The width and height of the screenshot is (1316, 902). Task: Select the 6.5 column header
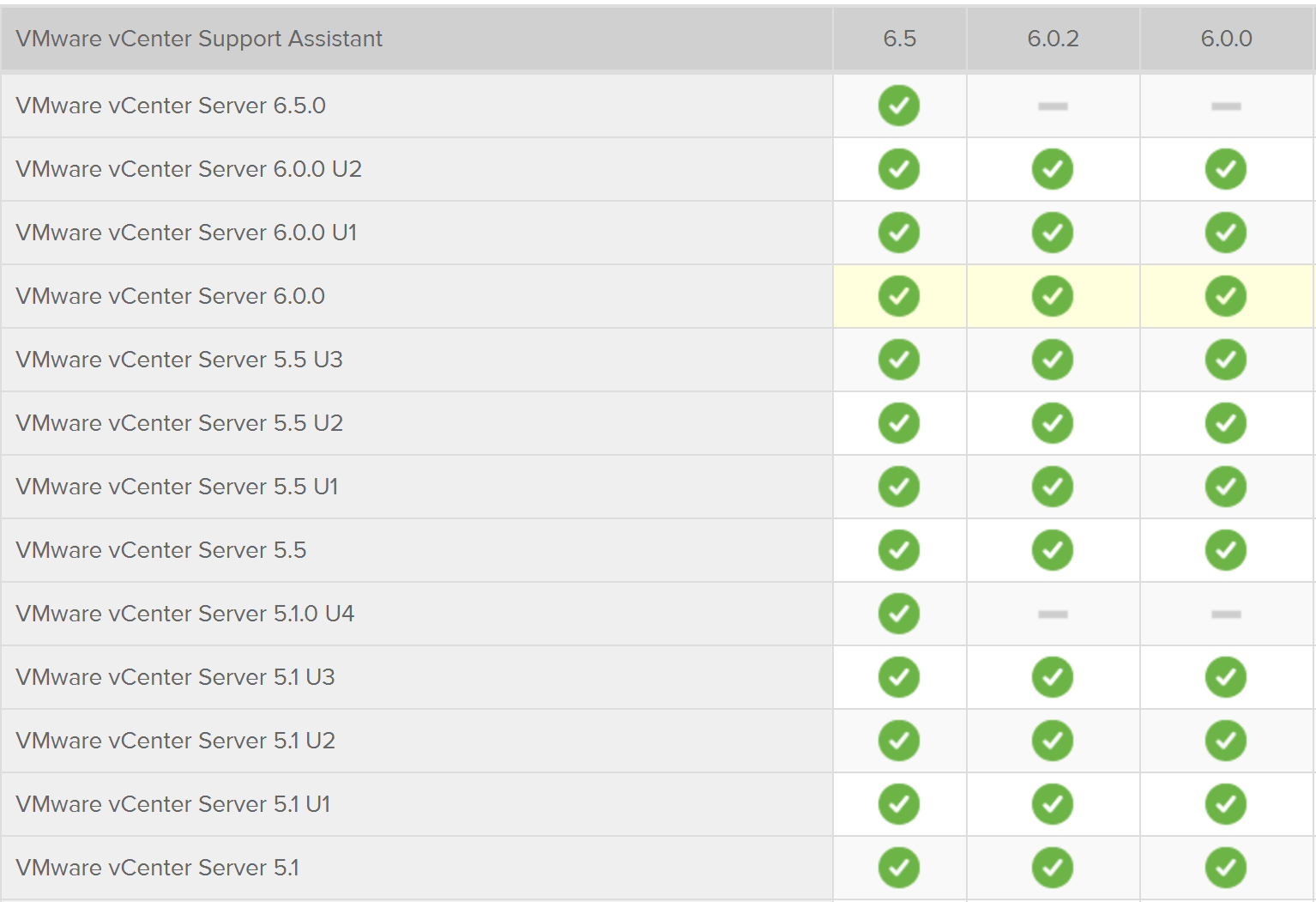(900, 39)
